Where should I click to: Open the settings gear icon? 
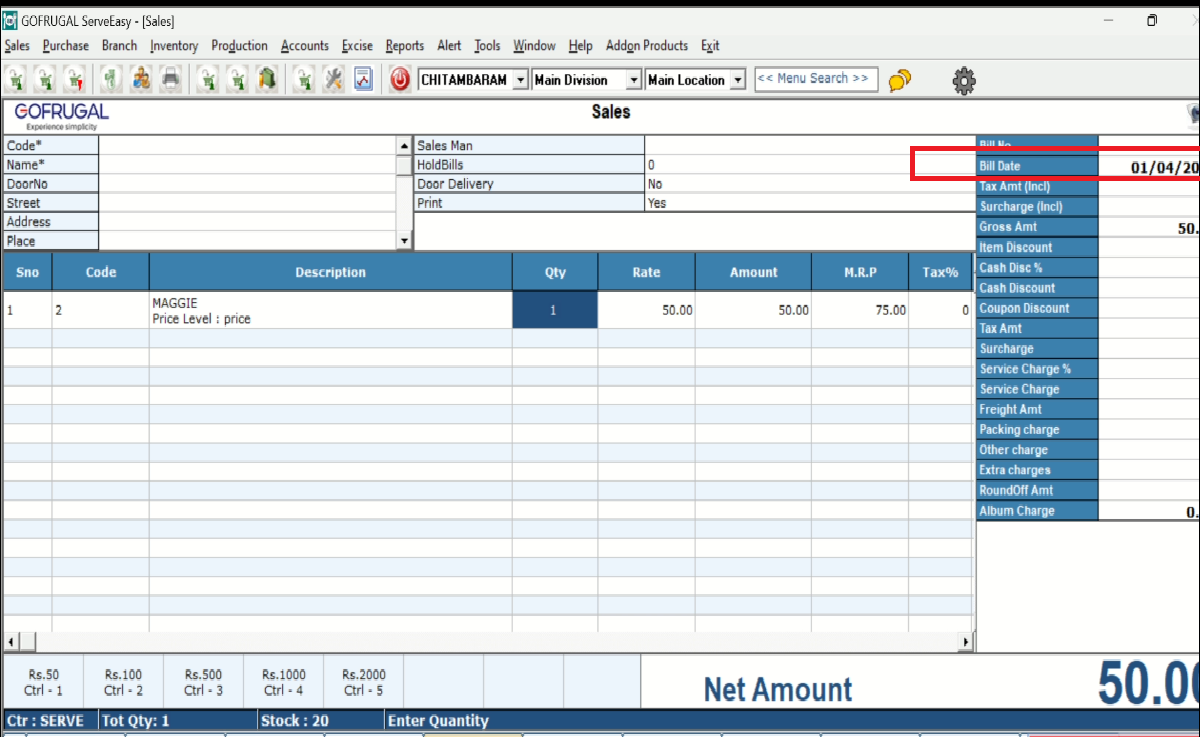[964, 80]
